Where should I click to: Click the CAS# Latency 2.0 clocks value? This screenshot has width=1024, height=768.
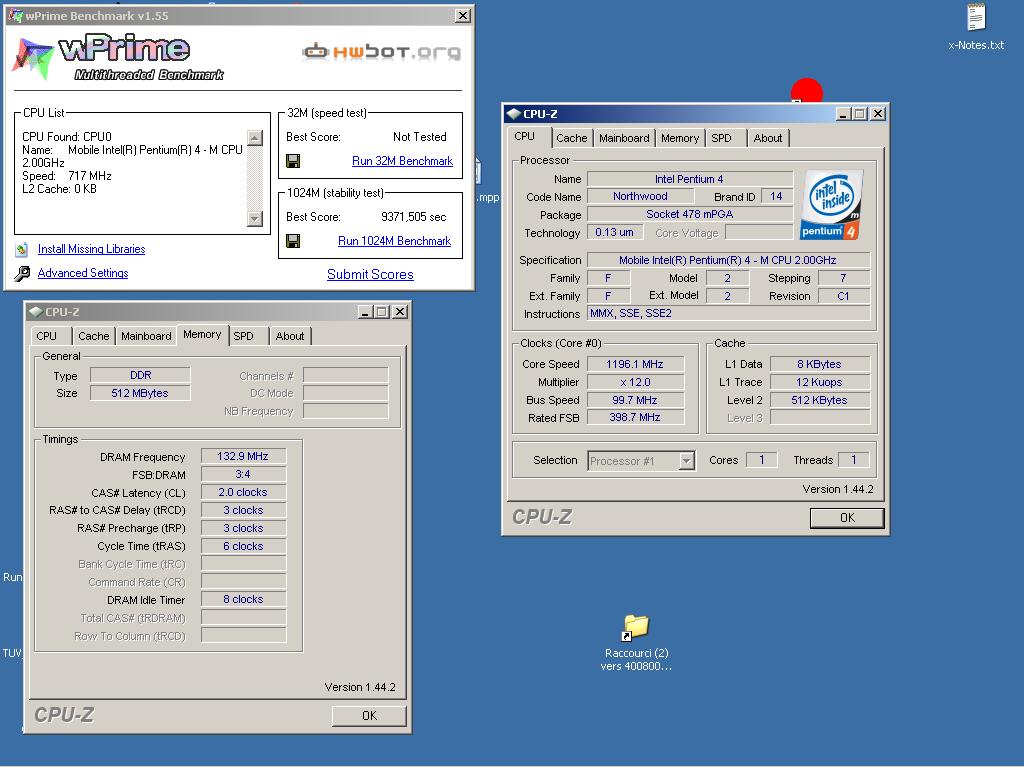pos(243,492)
